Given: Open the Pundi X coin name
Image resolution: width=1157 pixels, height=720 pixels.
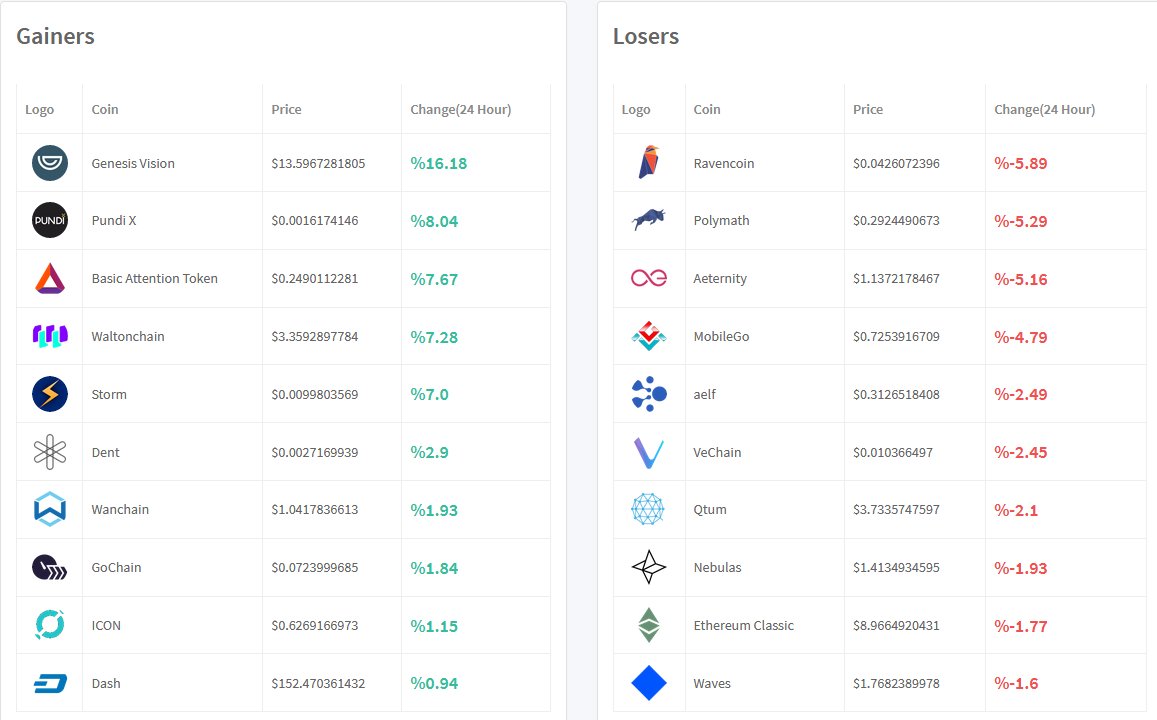Looking at the screenshot, I should click(x=114, y=221).
